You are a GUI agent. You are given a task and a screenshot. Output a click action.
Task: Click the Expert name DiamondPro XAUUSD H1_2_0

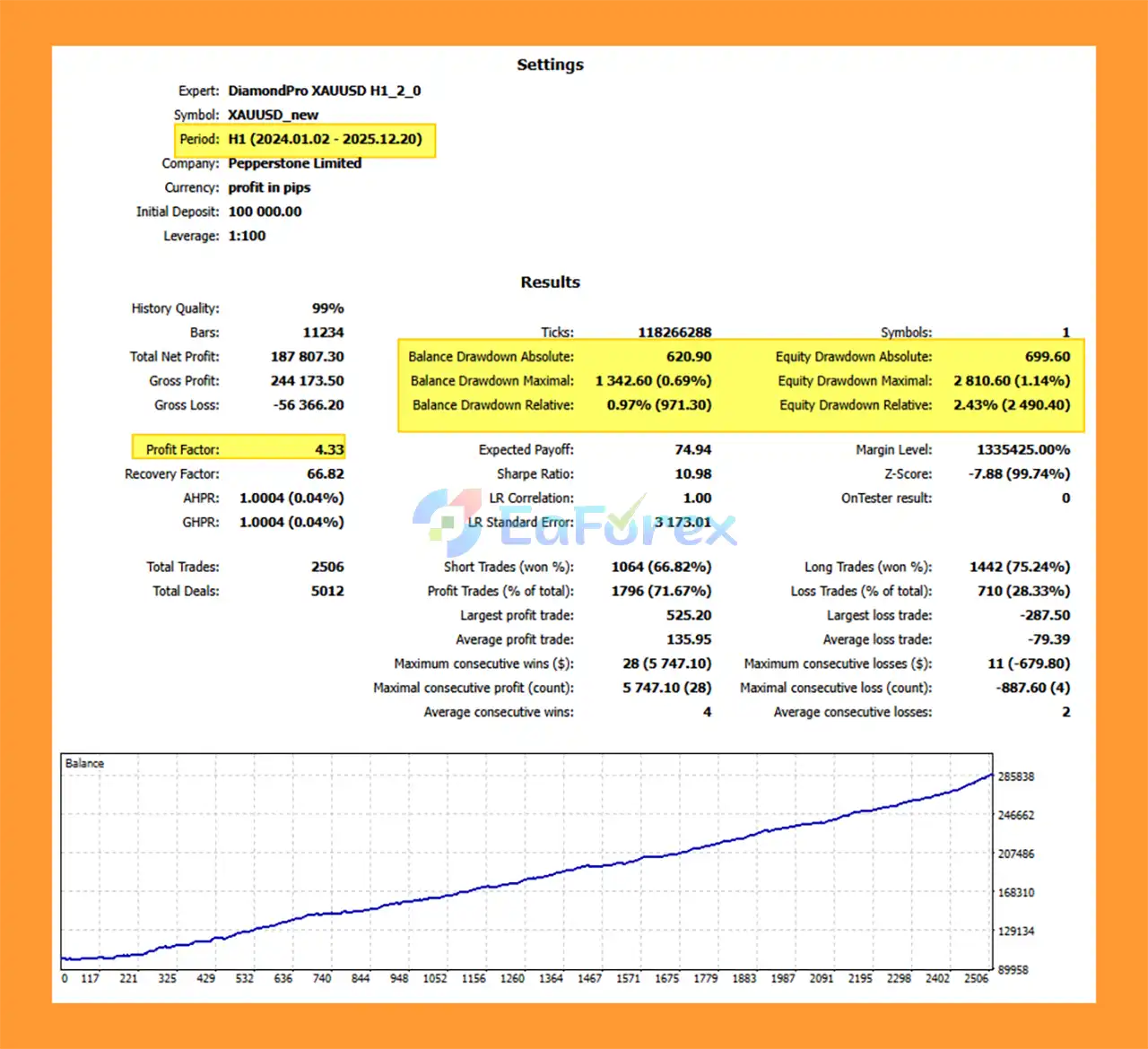[x=324, y=91]
